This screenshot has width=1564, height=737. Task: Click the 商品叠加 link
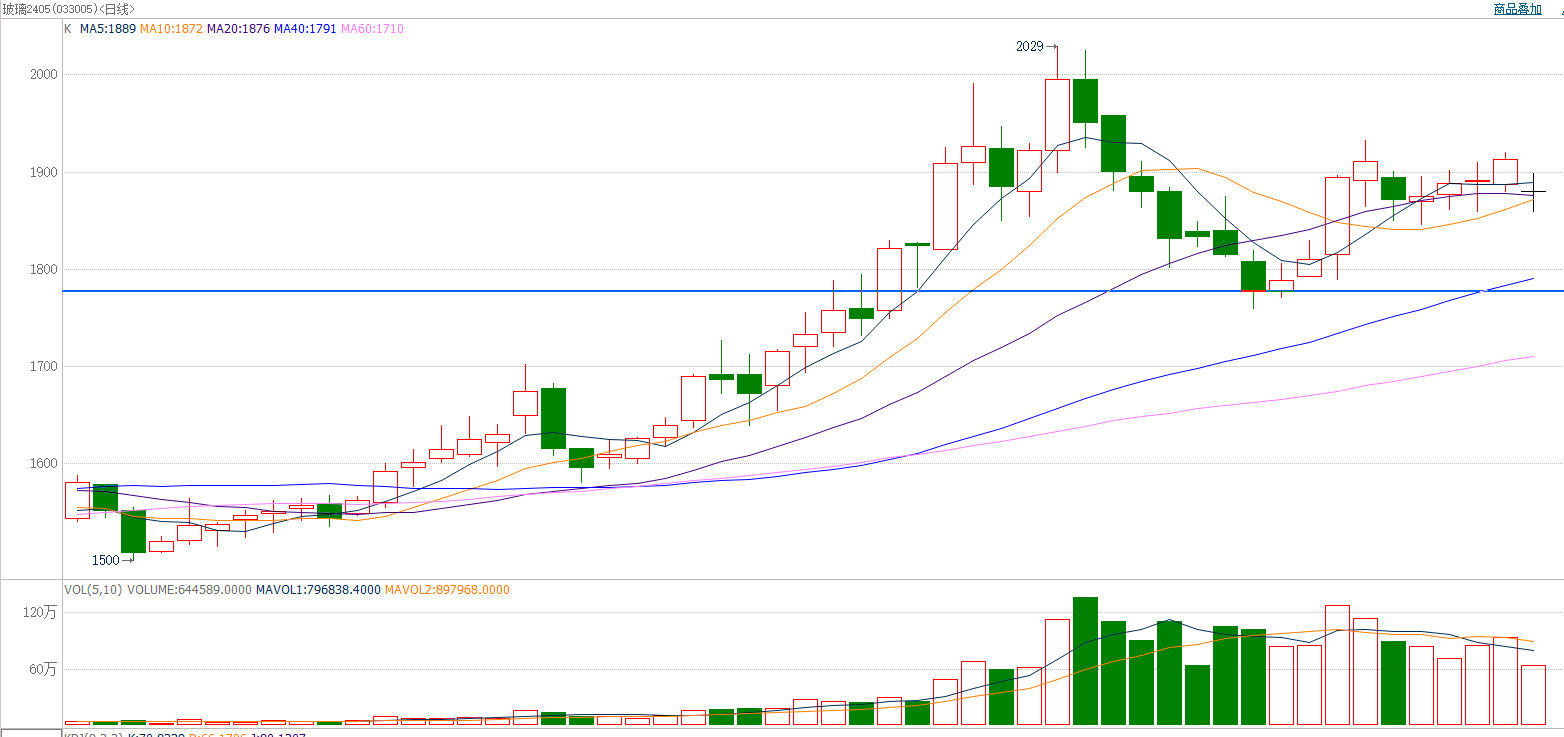click(x=1517, y=9)
